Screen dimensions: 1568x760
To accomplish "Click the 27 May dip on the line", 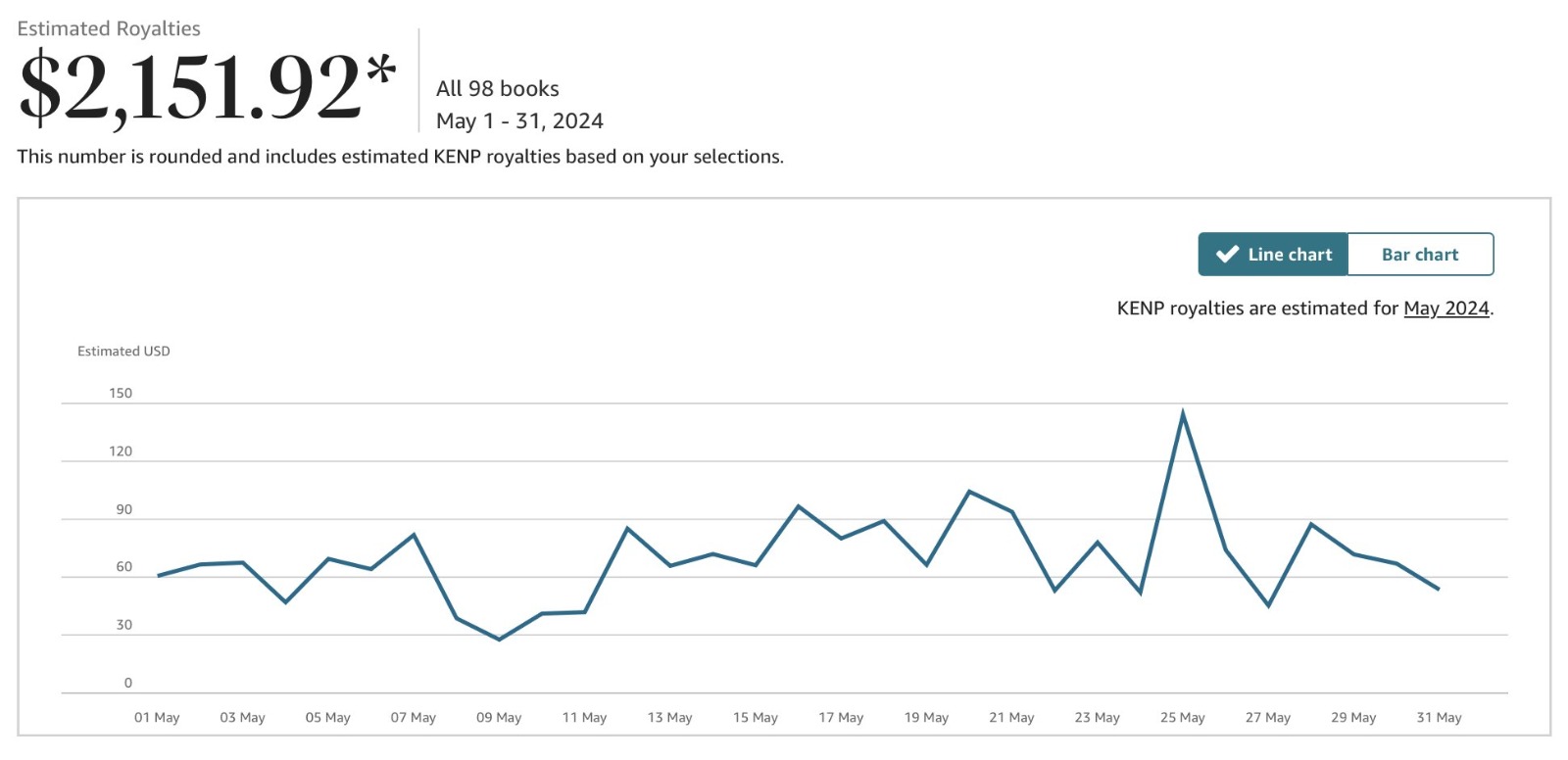I will point(1268,606).
